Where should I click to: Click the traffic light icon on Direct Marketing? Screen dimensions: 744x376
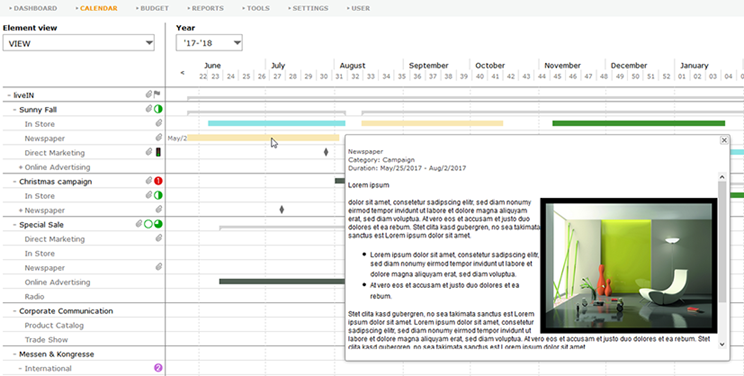(158, 152)
